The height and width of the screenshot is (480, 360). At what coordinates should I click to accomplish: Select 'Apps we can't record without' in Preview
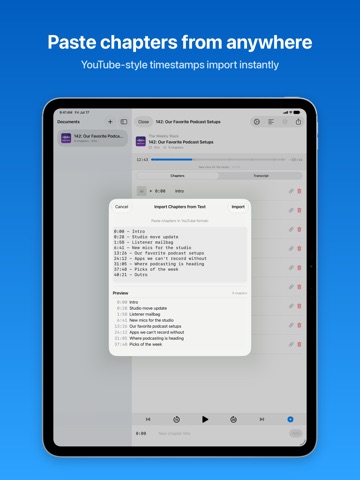pos(157,332)
